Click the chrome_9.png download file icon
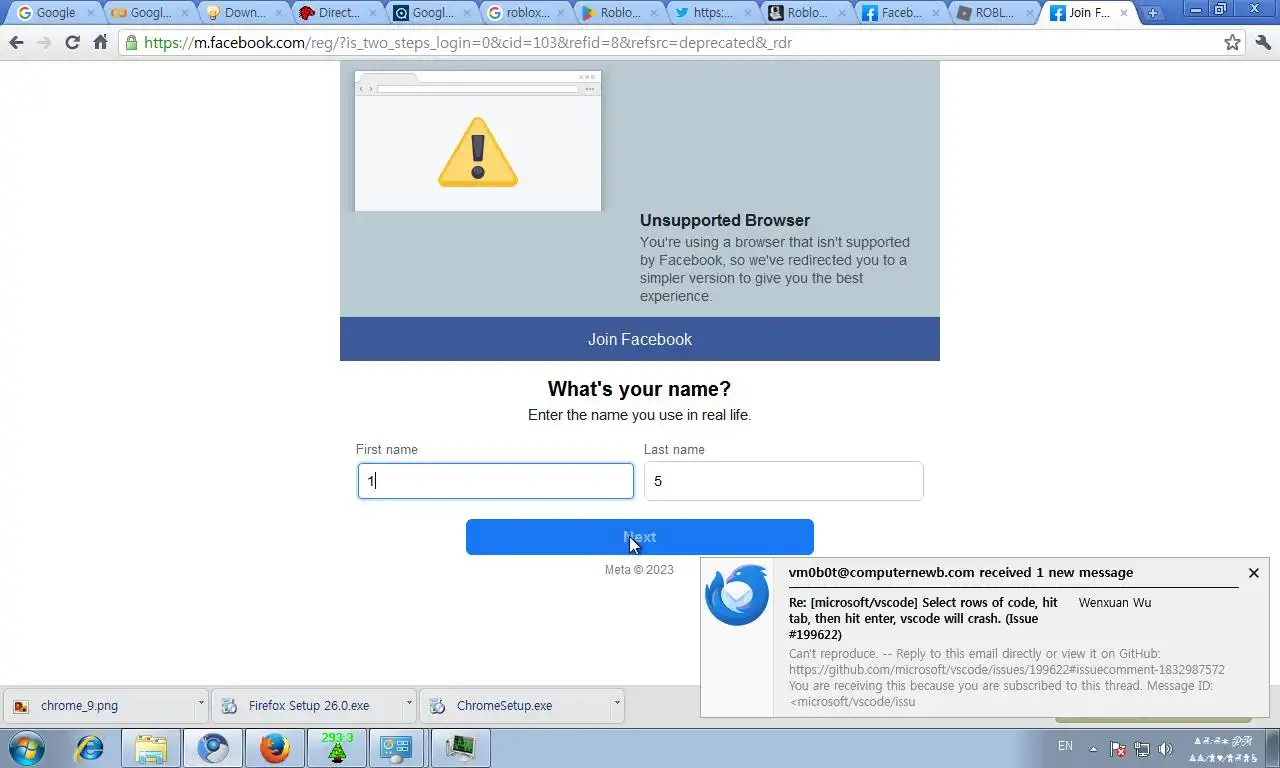The width and height of the screenshot is (1280, 768). [20, 706]
